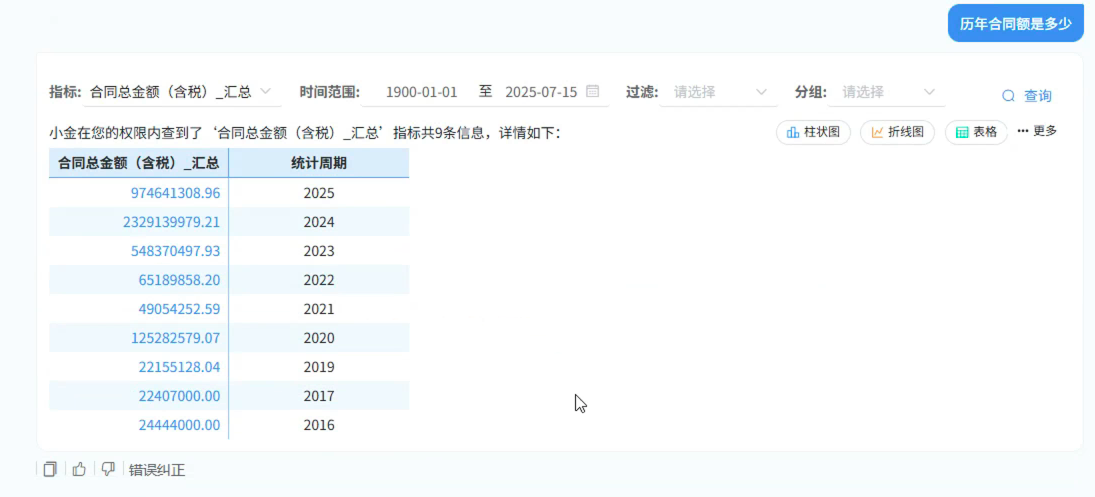Image resolution: width=1095 pixels, height=497 pixels.
Task: Select the 2020 period cell
Action: [319, 338]
